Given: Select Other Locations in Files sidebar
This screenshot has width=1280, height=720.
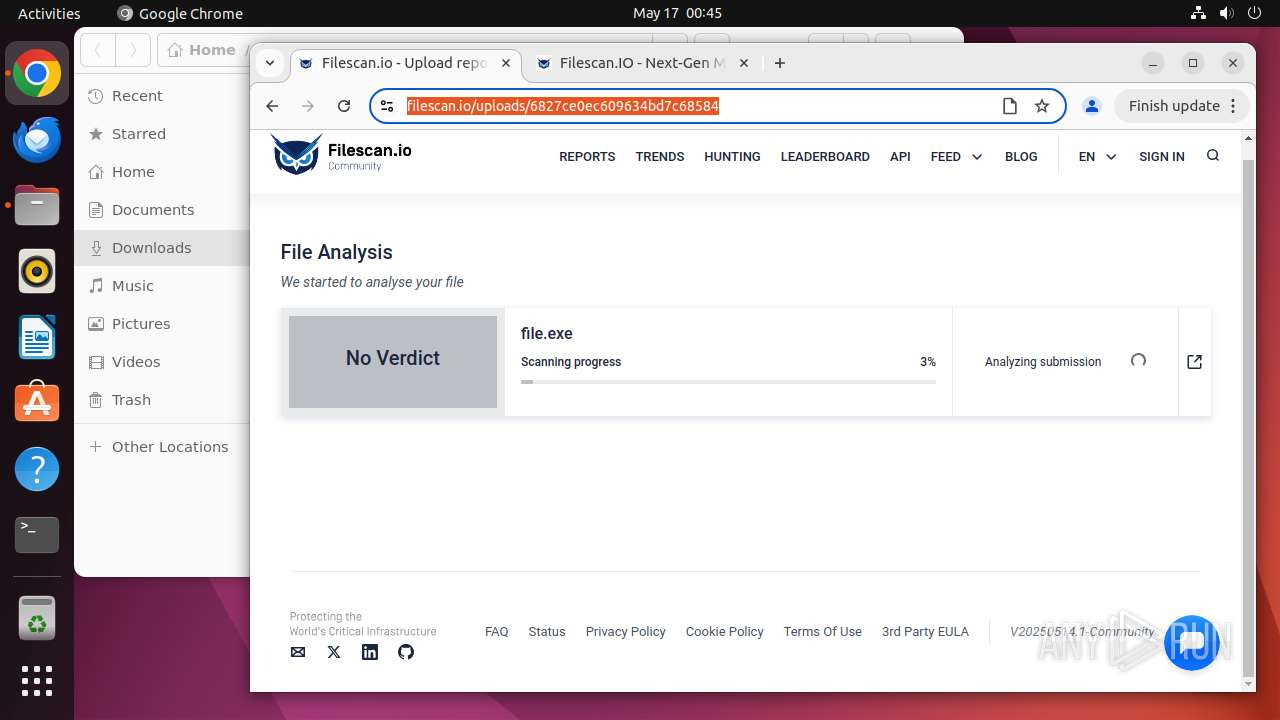Looking at the screenshot, I should coord(162,447).
